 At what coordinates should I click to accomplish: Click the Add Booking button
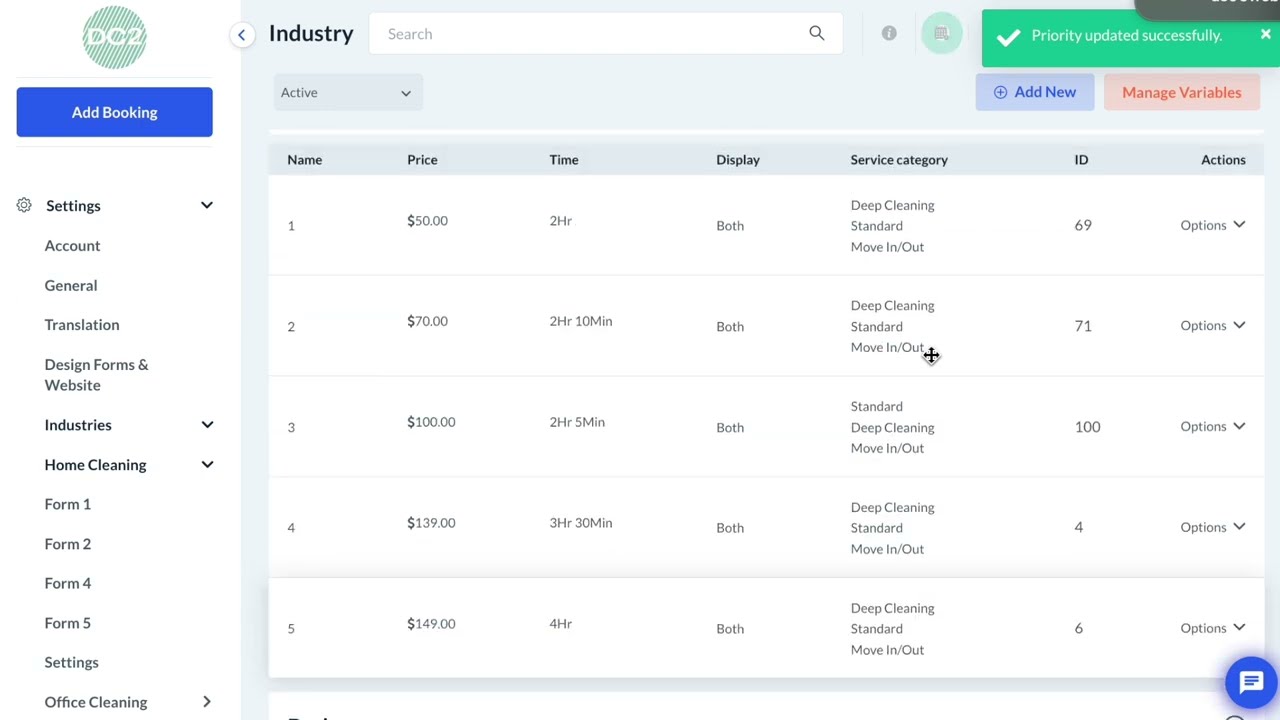[x=114, y=112]
